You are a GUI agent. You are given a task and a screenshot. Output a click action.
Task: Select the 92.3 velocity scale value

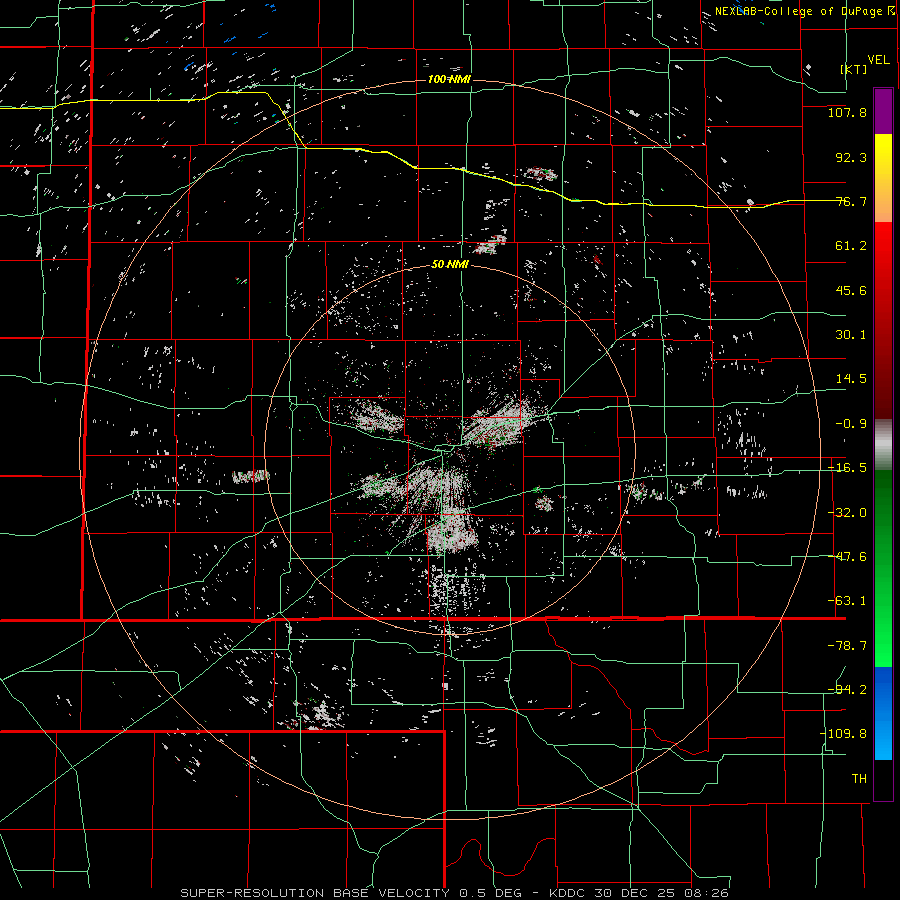pos(851,157)
